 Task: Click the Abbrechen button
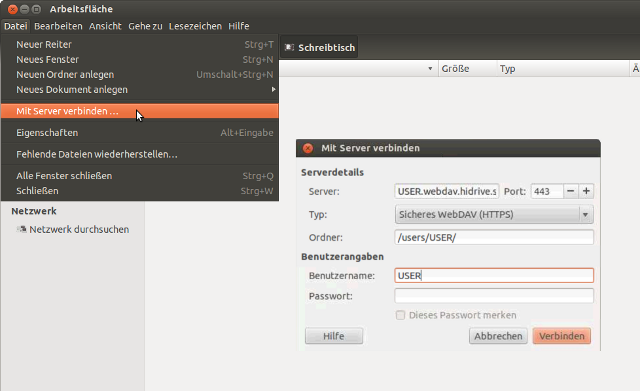click(498, 336)
